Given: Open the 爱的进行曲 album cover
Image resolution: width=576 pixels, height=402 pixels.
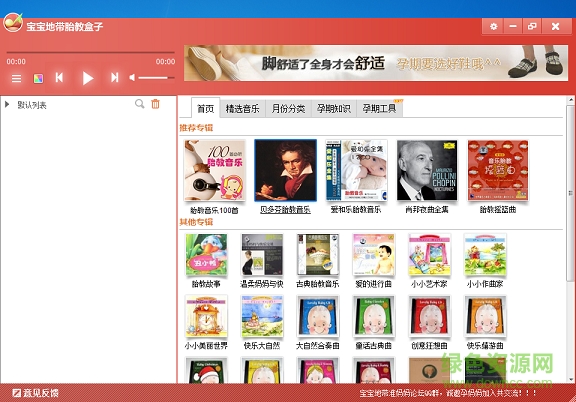Looking at the screenshot, I should 374,255.
